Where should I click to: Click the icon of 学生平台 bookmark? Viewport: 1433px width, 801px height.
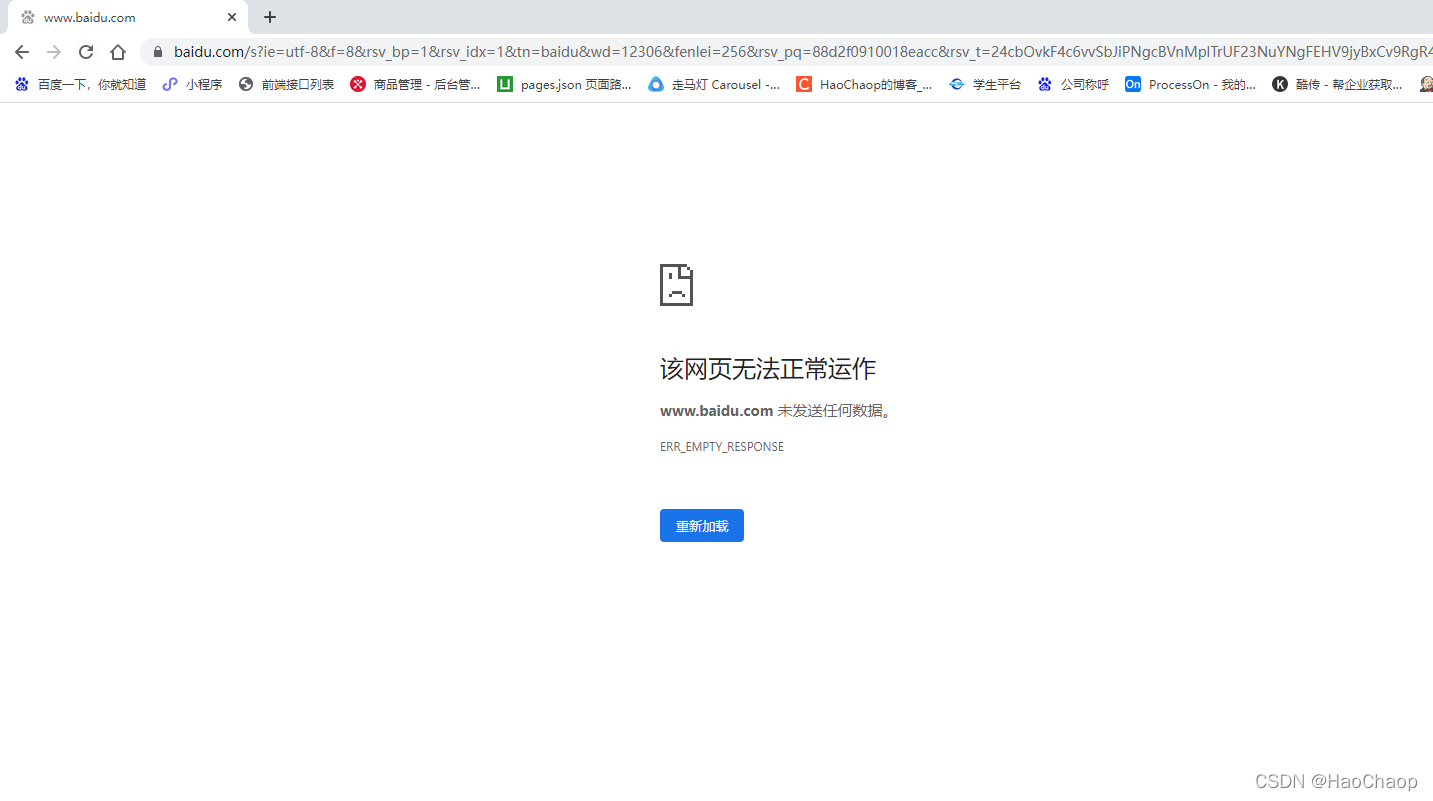957,85
